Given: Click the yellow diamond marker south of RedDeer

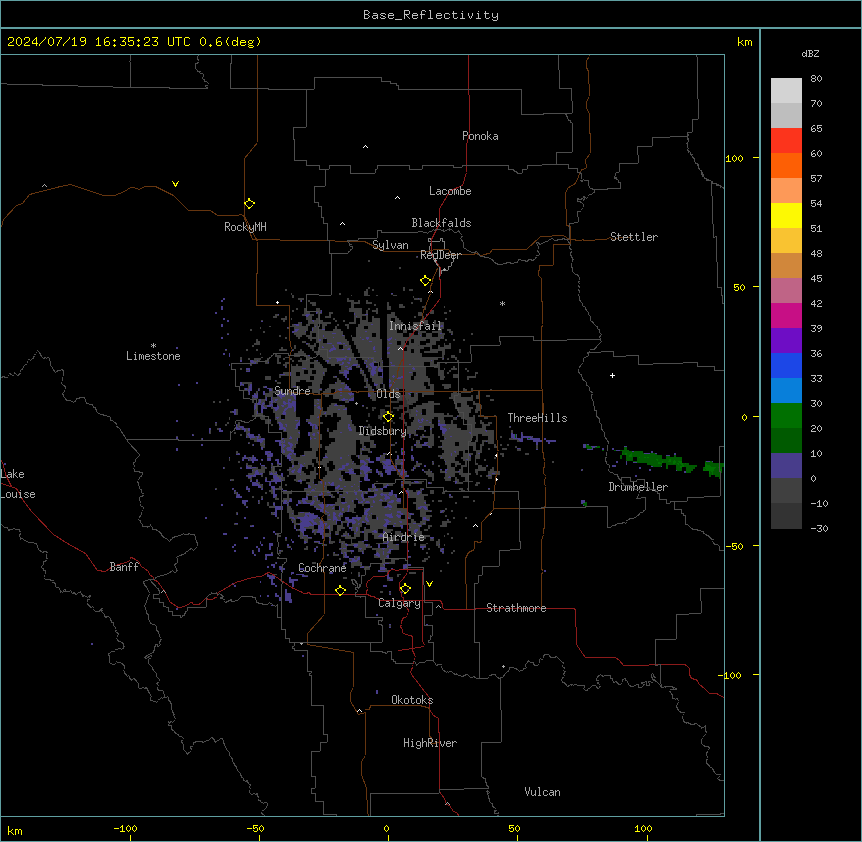Looking at the screenshot, I should point(426,281).
